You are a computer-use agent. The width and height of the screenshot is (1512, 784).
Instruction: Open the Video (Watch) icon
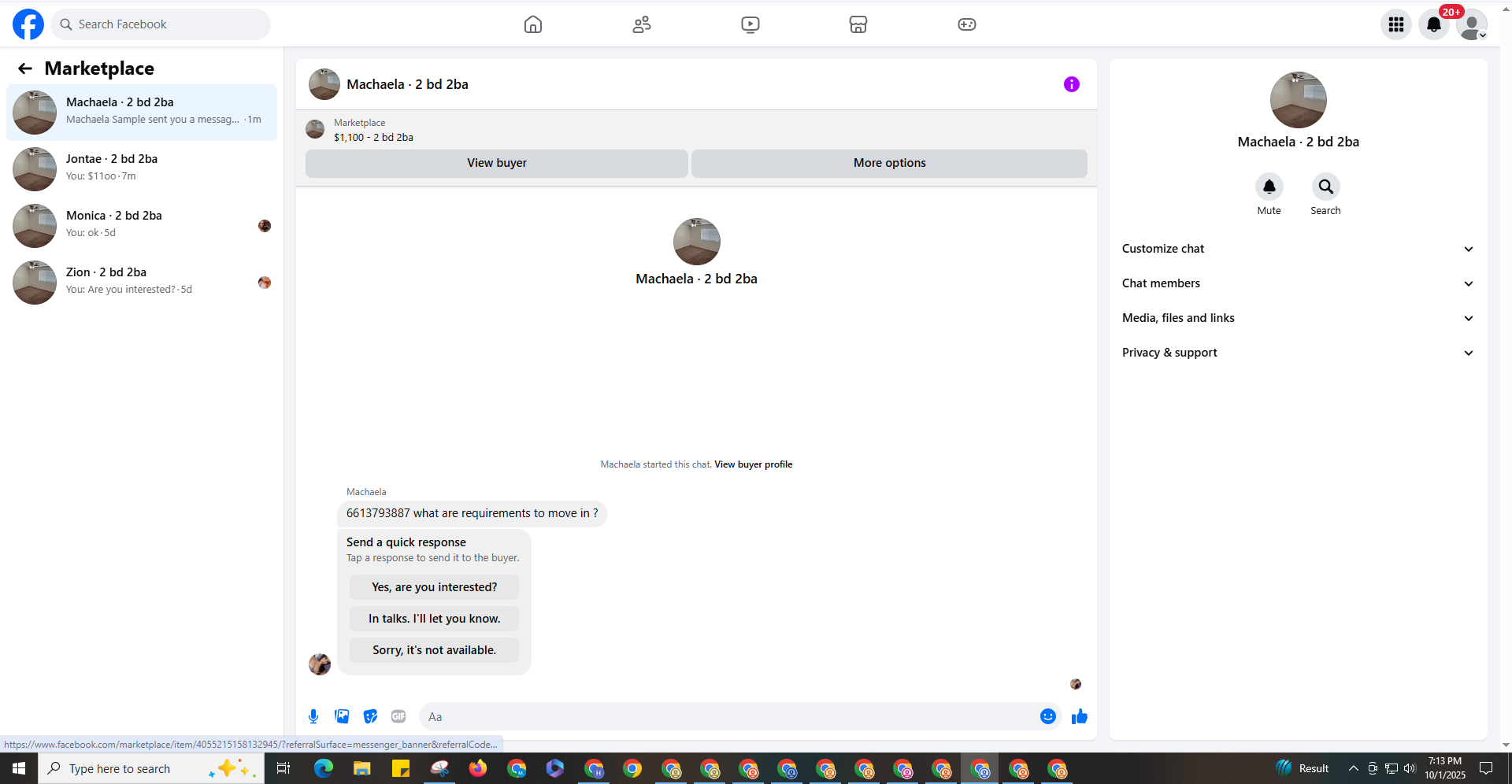coord(750,24)
